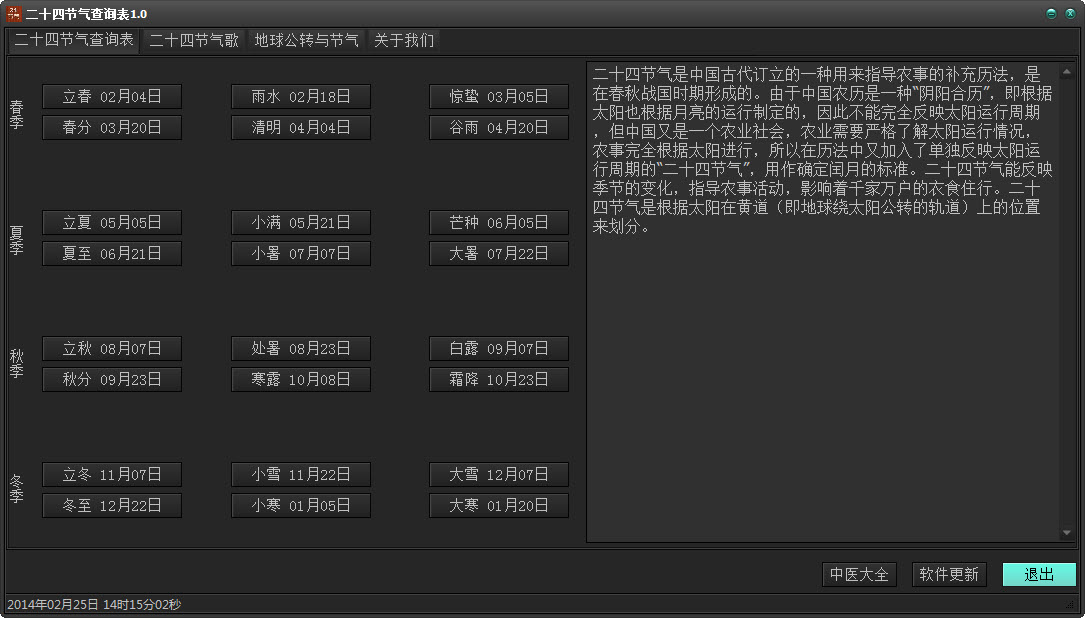Viewport: 1085px width, 618px height.
Task: Select 夏至 06月21日 button
Action: click(x=112, y=253)
